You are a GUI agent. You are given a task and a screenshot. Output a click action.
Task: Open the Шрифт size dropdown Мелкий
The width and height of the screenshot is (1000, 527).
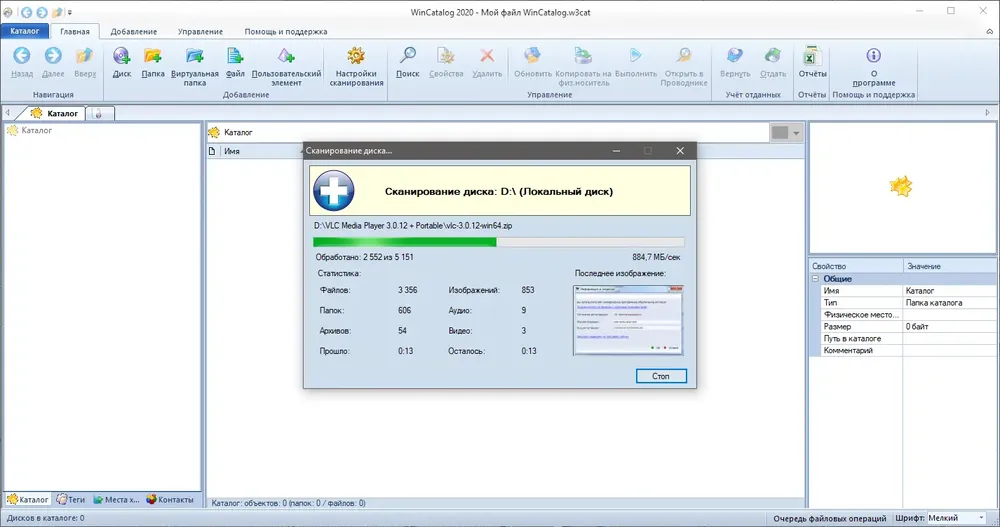[x=957, y=518]
